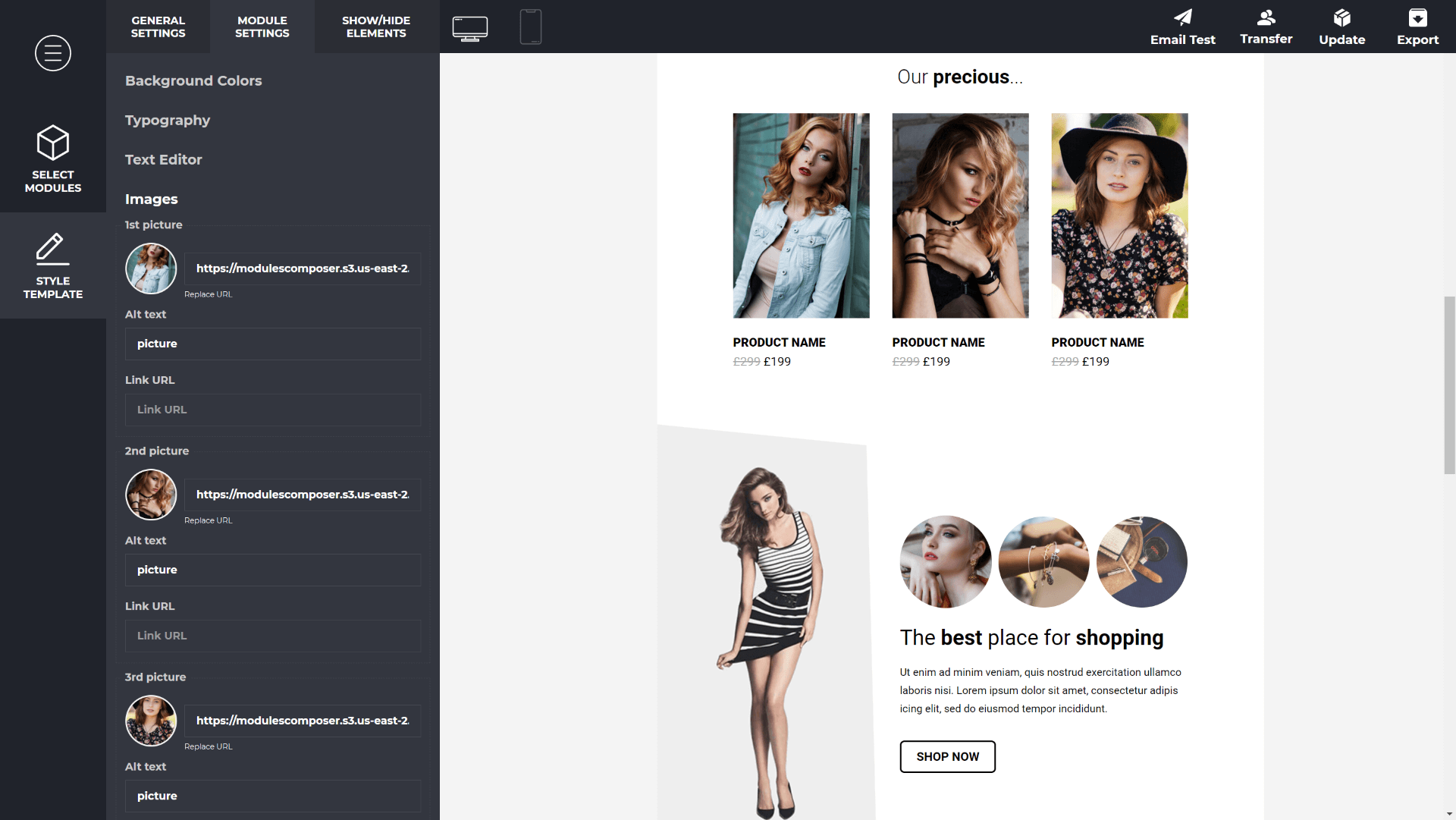Focus the Link URL field for 1st picture
The height and width of the screenshot is (820, 1456).
click(272, 410)
